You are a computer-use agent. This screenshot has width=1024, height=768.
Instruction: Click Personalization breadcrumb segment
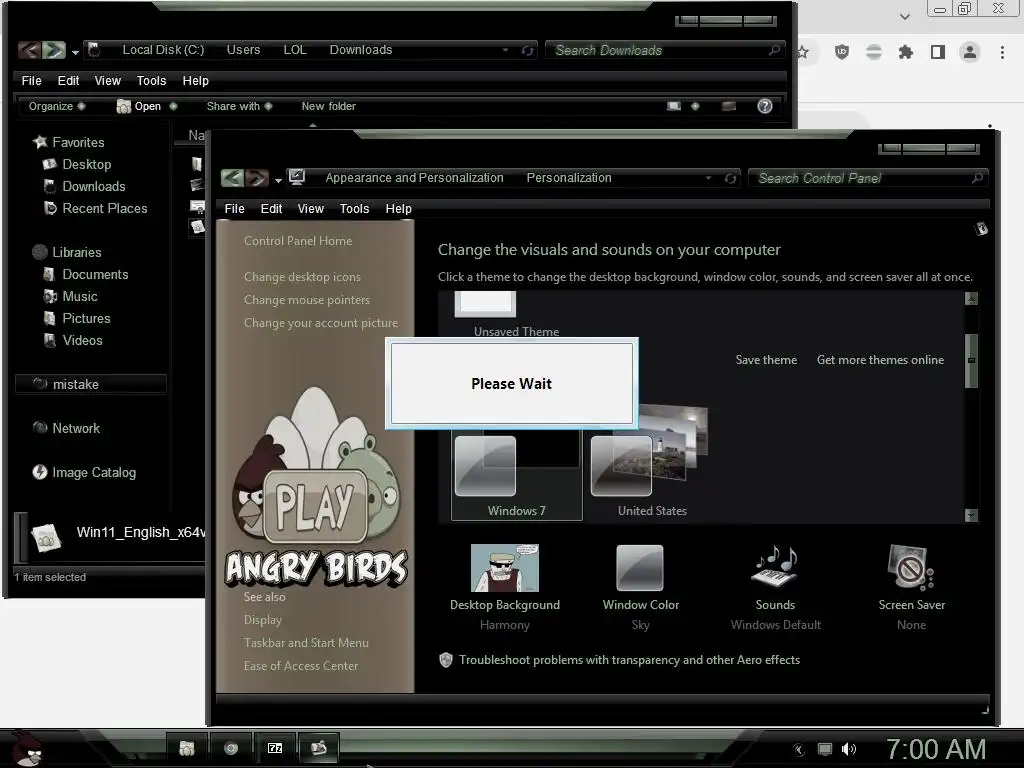coord(569,178)
